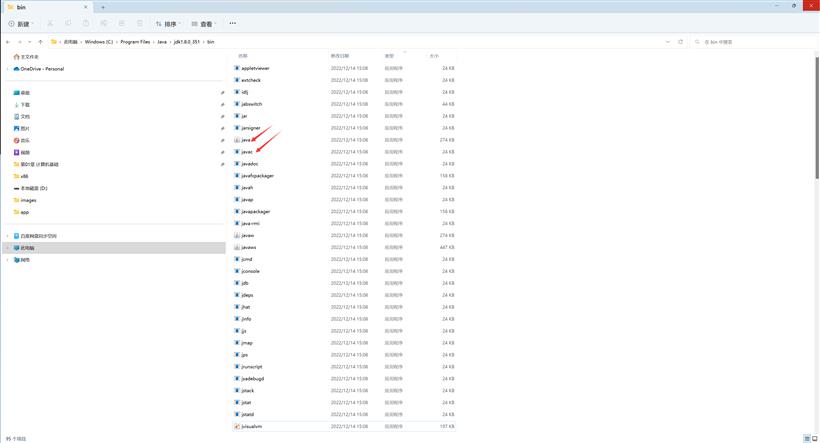
Task: Open the recent locations chevron
Action: (x=30, y=42)
